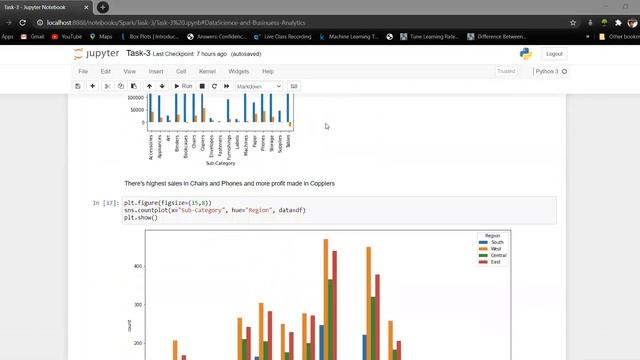Restart the kernel icon
640x360 pixels.
pyautogui.click(x=214, y=86)
